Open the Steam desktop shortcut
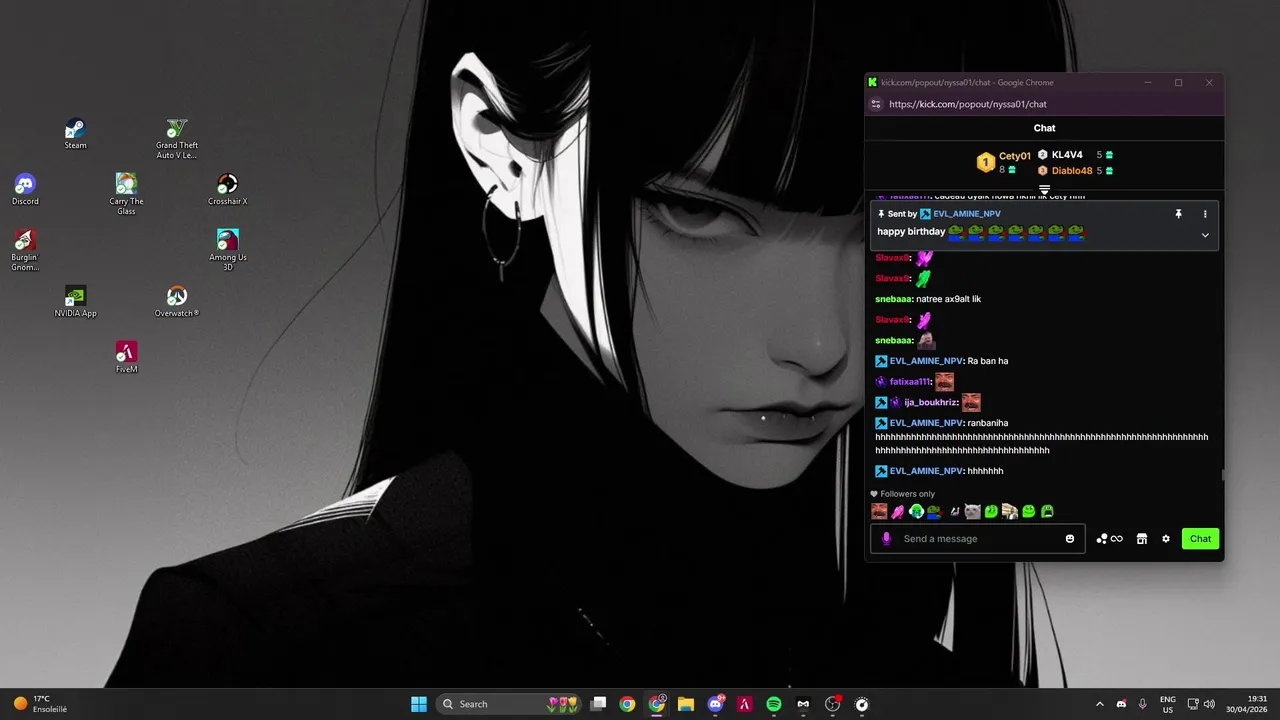This screenshot has height=720, width=1280. point(75,133)
